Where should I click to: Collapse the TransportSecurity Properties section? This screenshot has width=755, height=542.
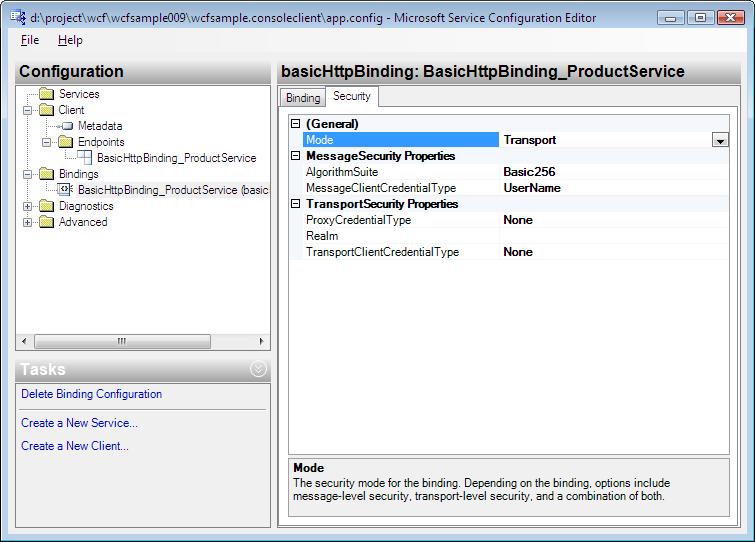(x=295, y=204)
